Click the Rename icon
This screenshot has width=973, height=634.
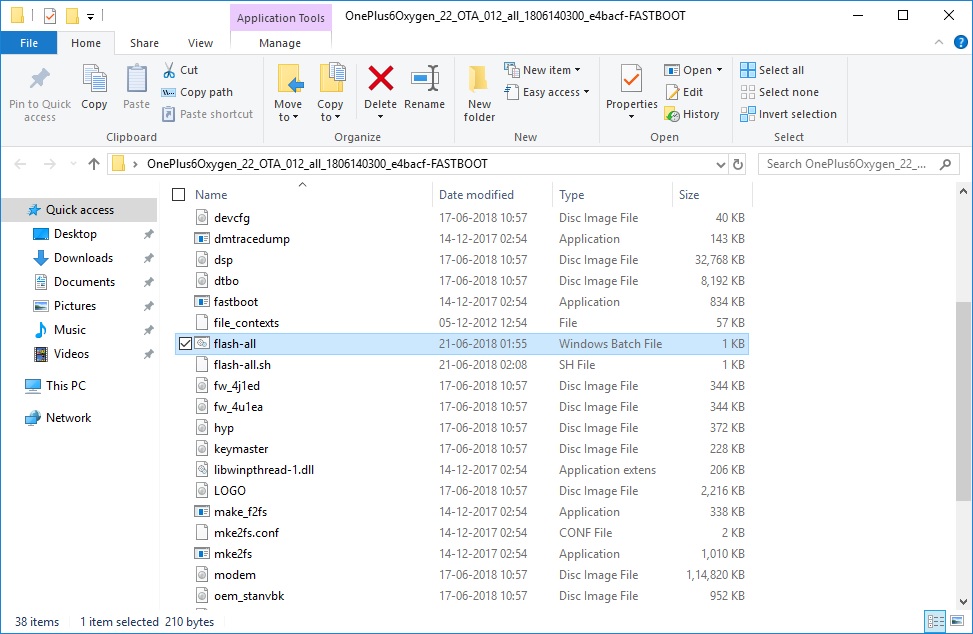coord(425,79)
